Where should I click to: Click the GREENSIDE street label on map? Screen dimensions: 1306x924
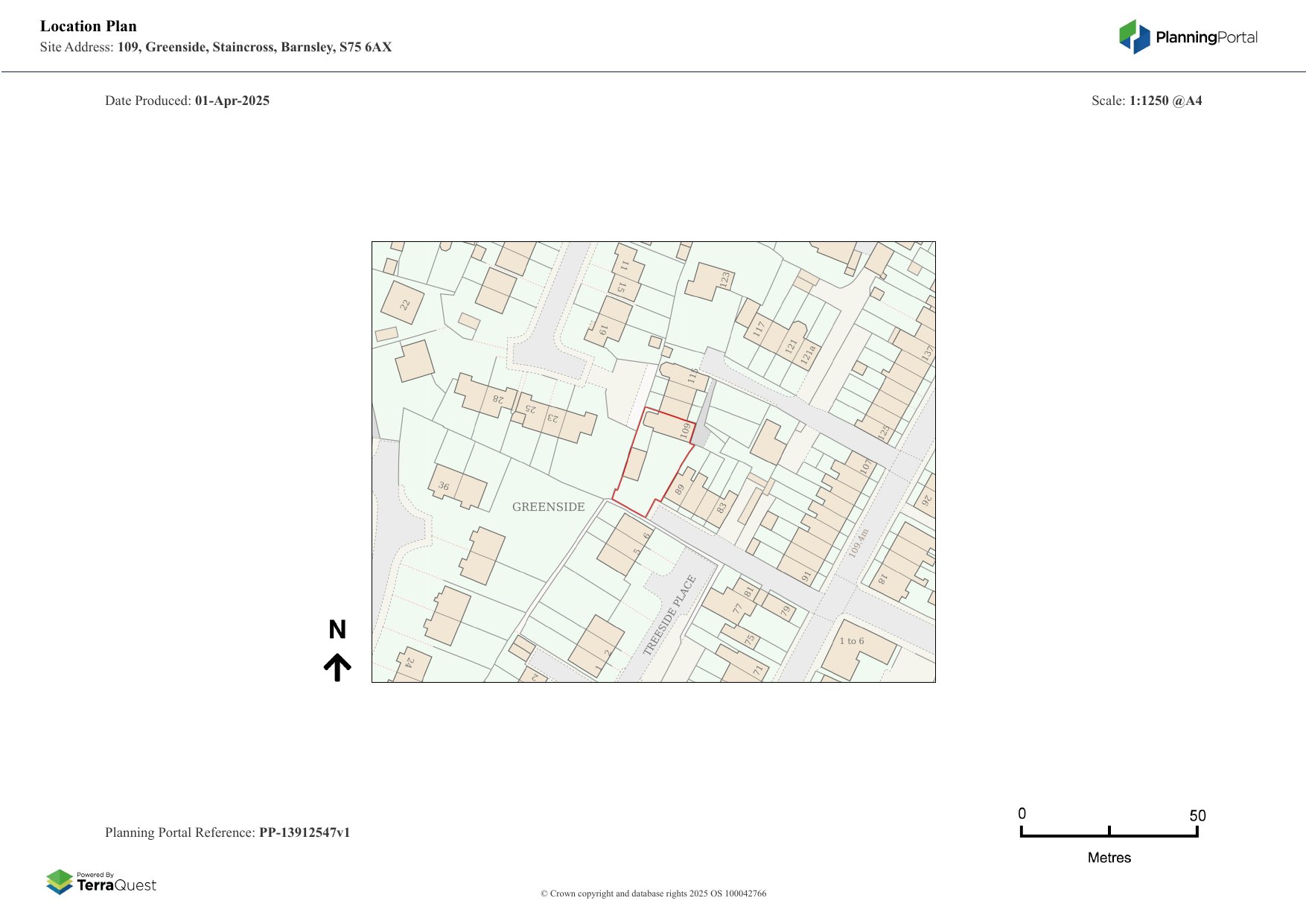(x=549, y=507)
